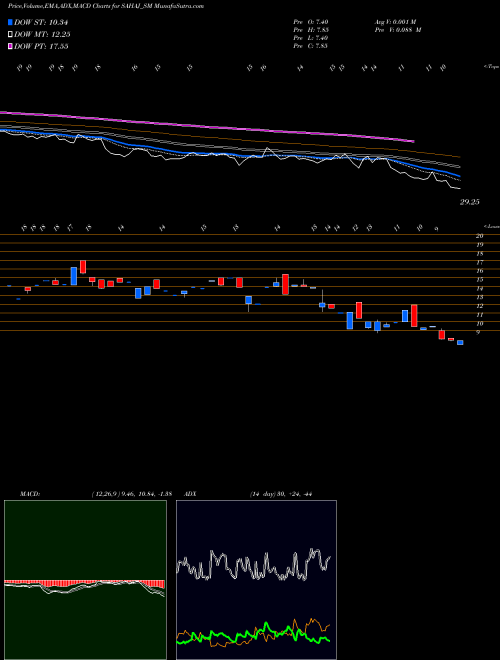Click the 'Pre C: 7.85' close value

point(311,46)
